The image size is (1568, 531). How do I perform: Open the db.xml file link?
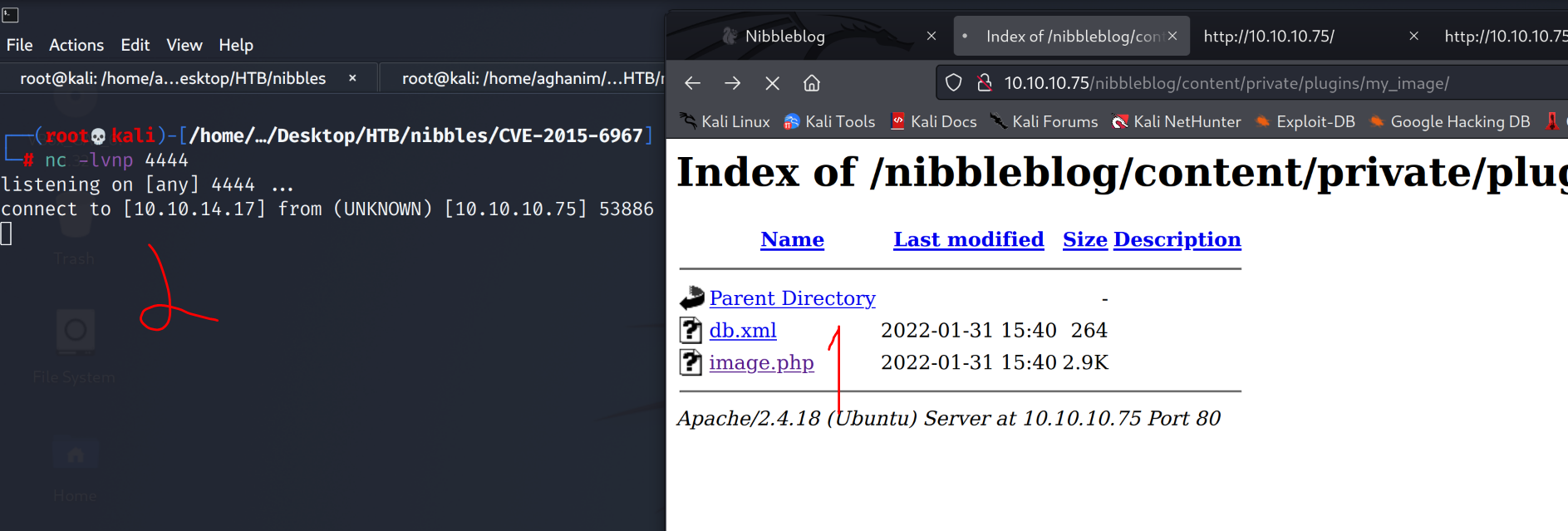click(x=743, y=330)
